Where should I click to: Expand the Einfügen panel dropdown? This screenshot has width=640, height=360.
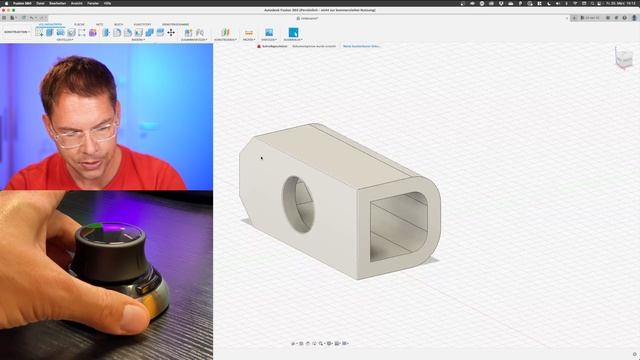pyautogui.click(x=269, y=40)
